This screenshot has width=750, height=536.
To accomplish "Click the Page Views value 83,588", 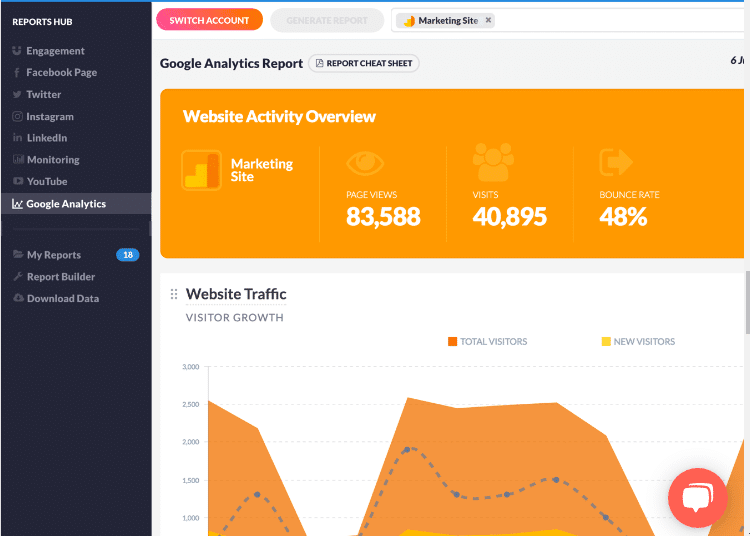I will click(x=383, y=216).
